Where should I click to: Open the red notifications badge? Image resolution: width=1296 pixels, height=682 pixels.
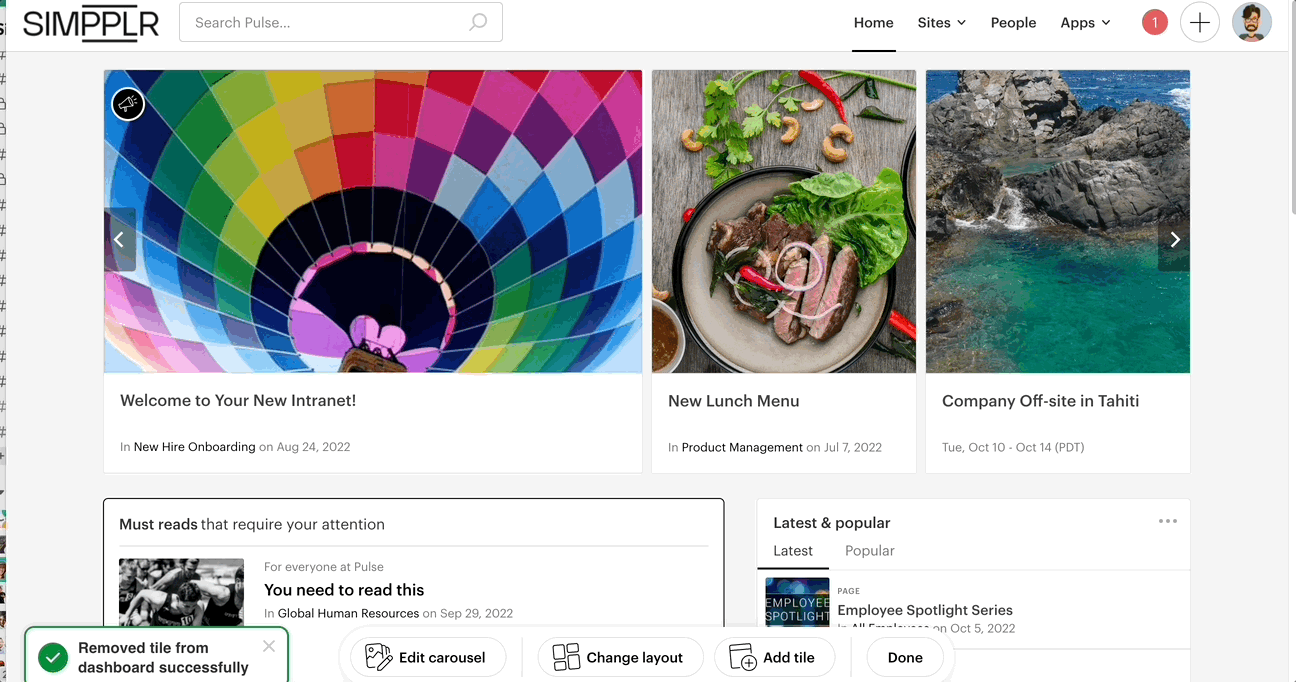click(1154, 22)
